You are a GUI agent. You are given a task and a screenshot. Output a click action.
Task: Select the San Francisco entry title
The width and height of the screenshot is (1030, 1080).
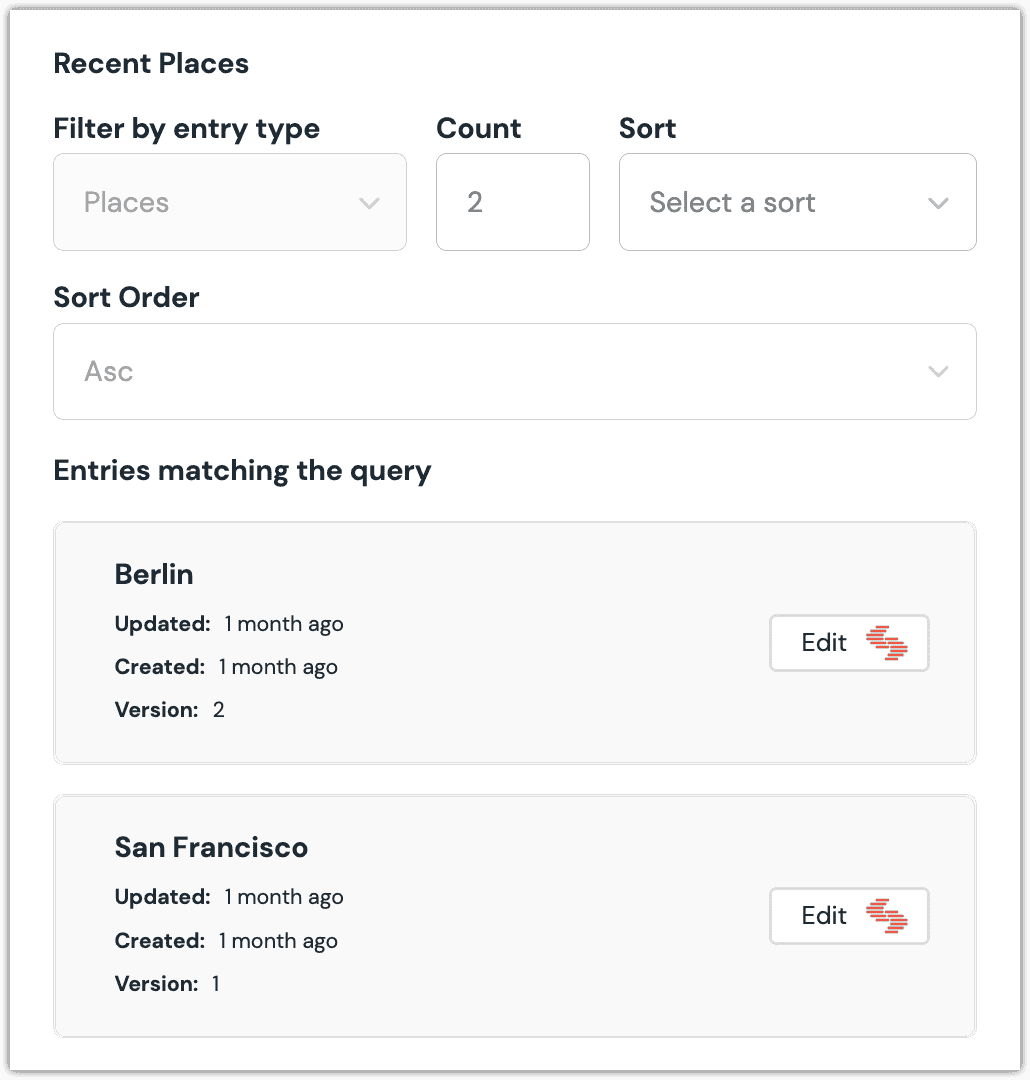211,848
